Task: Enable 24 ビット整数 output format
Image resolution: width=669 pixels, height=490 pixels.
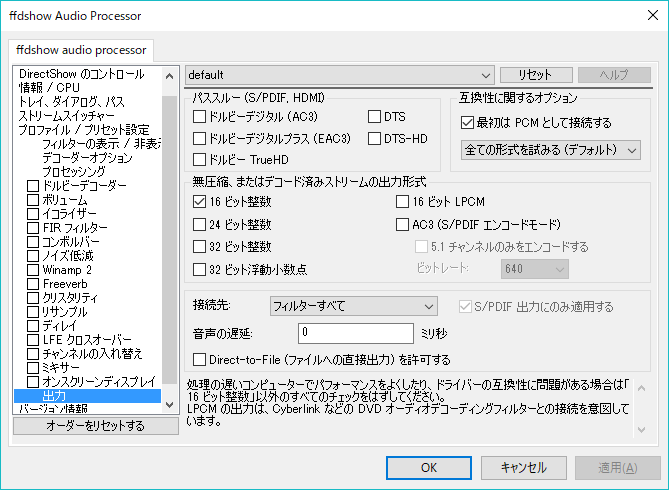Action: click(x=199, y=225)
